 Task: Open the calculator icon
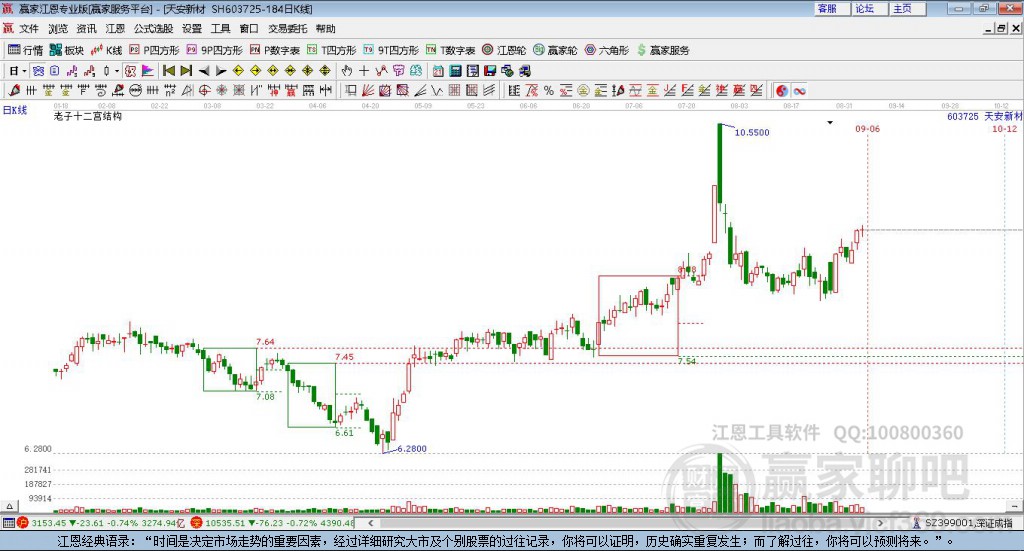[x=456, y=71]
